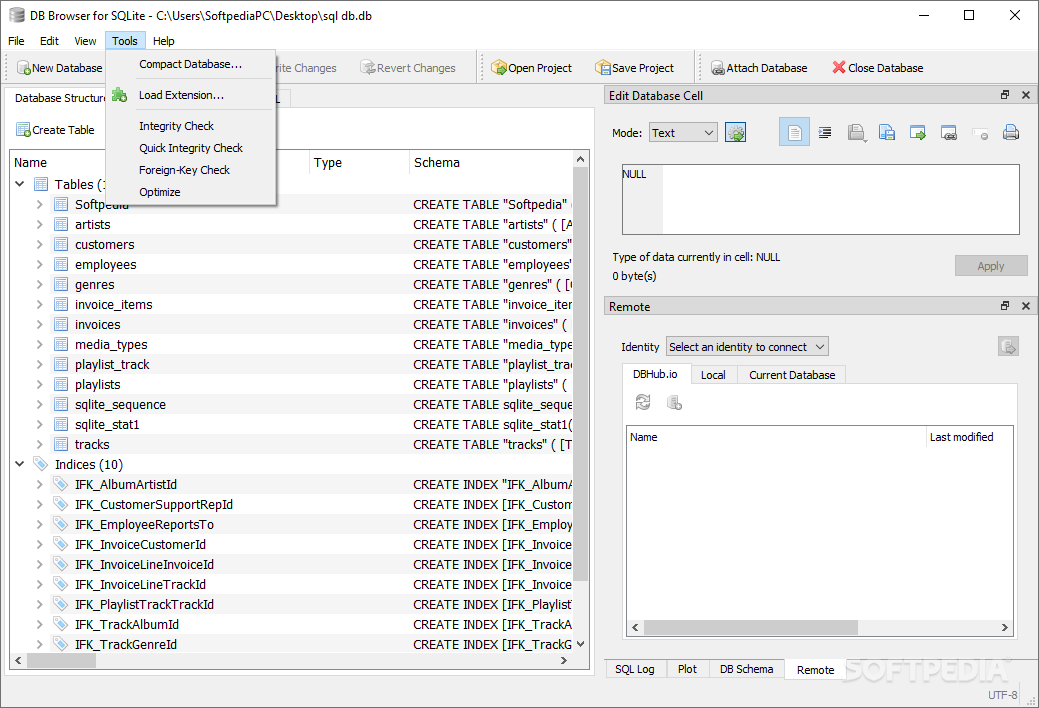The image size is (1039, 708).
Task: Switch to the DB Schema bottom tab
Action: (x=746, y=669)
